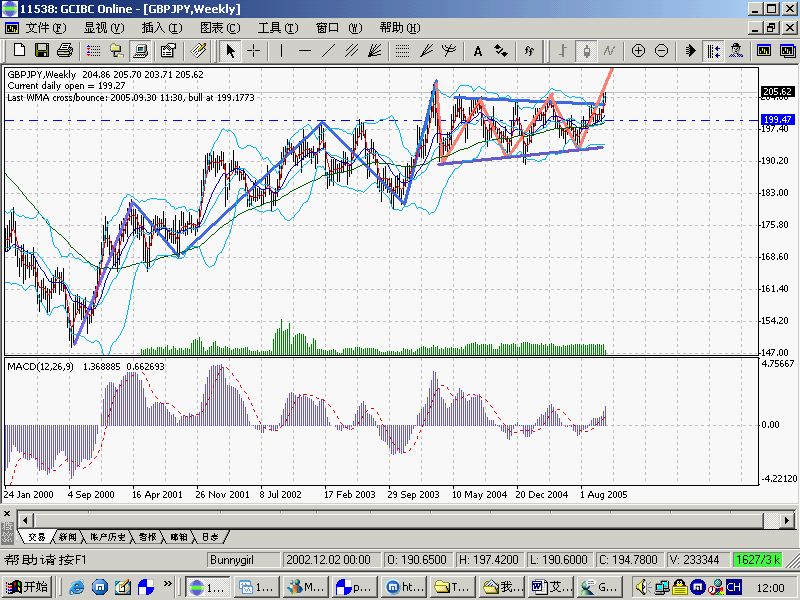Click the Save floppy disk icon
This screenshot has width=800, height=600.
tap(42, 51)
